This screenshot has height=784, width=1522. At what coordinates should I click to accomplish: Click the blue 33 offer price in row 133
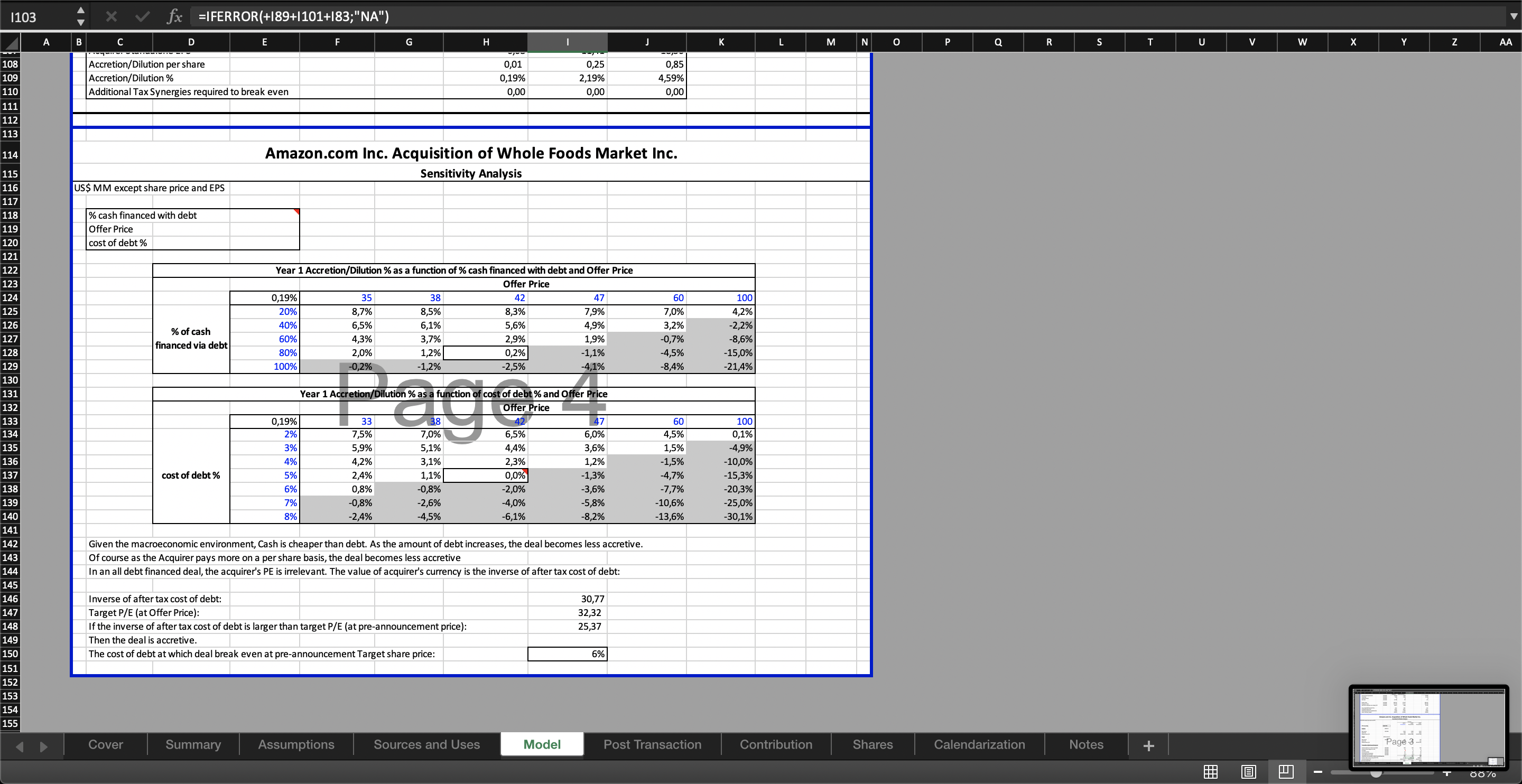click(366, 421)
